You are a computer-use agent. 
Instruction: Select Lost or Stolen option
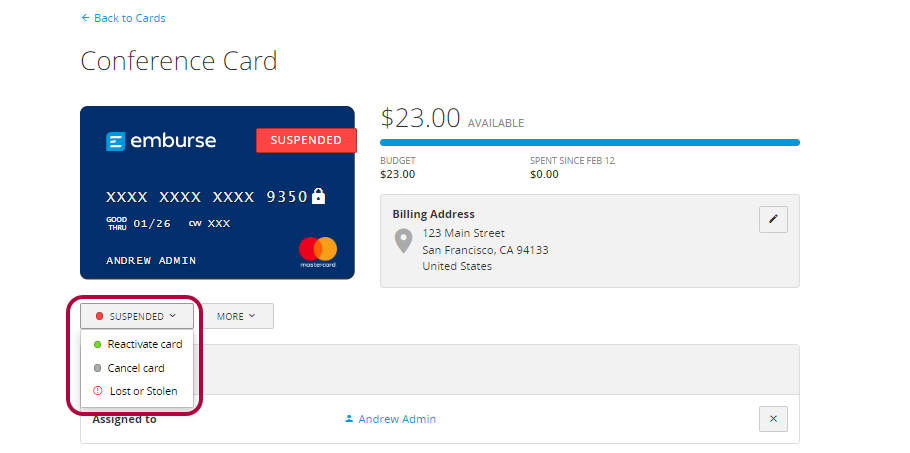[143, 391]
